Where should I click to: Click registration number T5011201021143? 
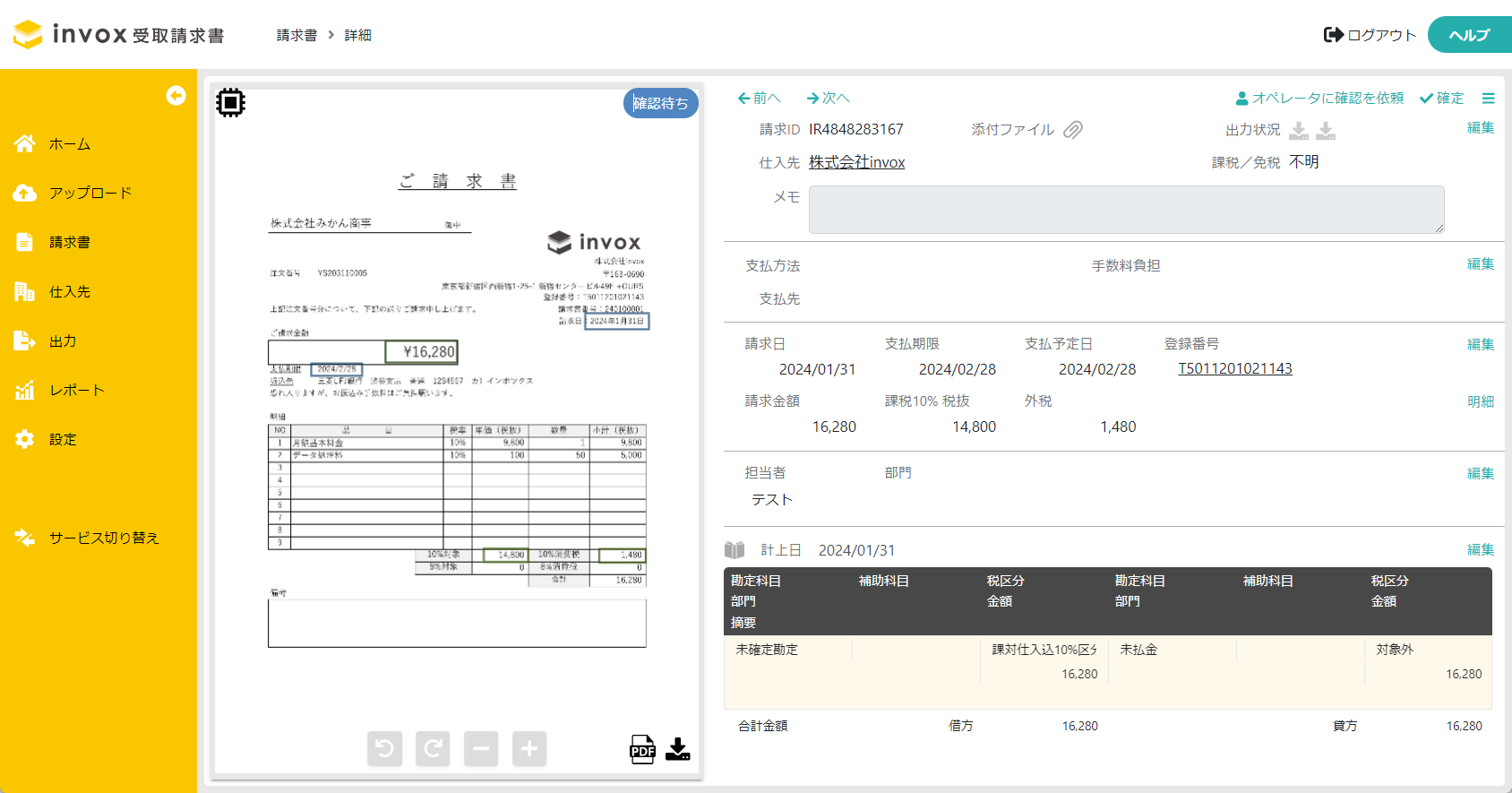click(1234, 369)
